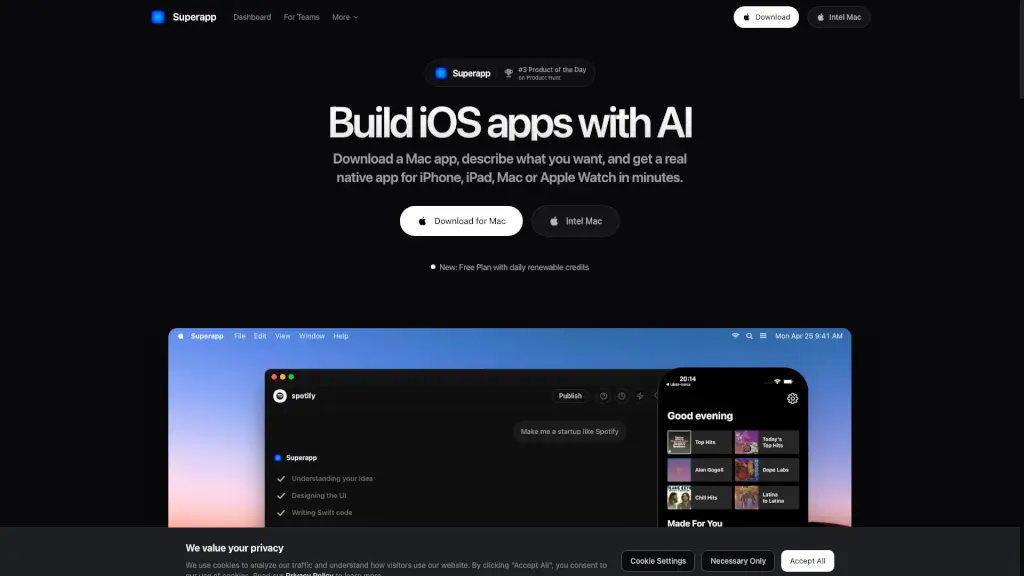Click the help question-mark icon beside Publish

click(x=603, y=396)
